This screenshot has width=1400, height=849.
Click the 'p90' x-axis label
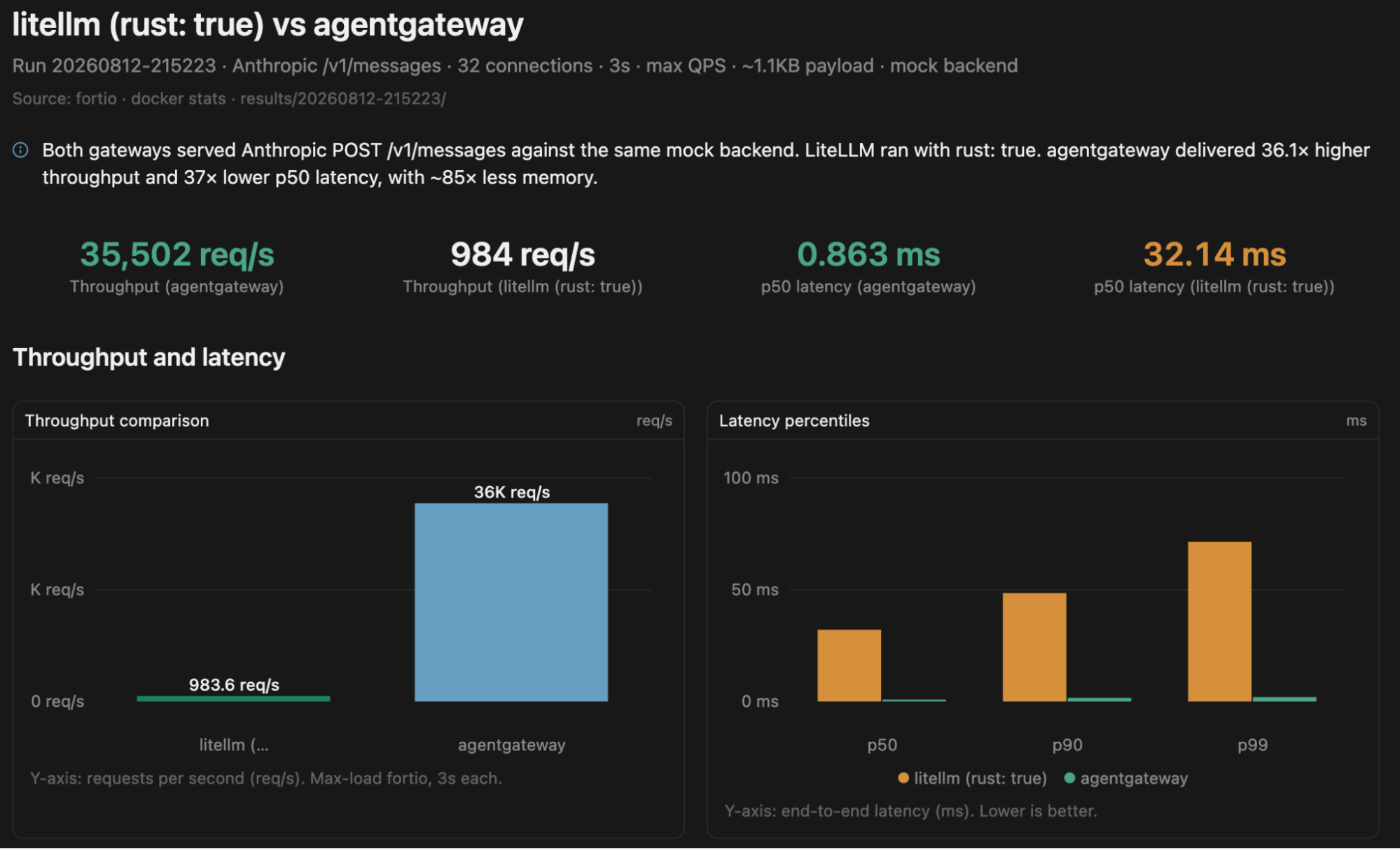coord(1067,745)
